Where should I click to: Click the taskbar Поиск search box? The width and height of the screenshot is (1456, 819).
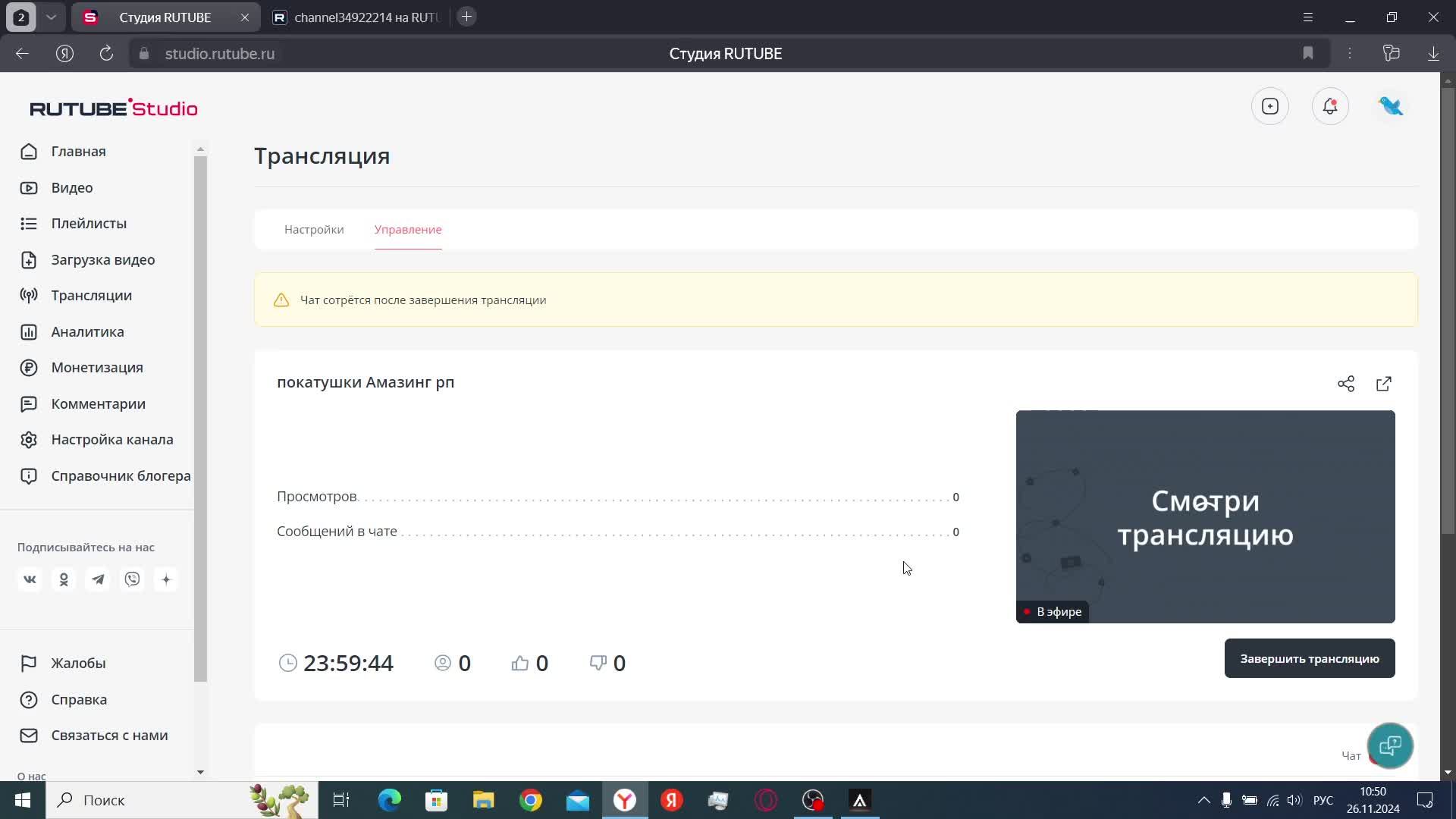click(x=182, y=800)
